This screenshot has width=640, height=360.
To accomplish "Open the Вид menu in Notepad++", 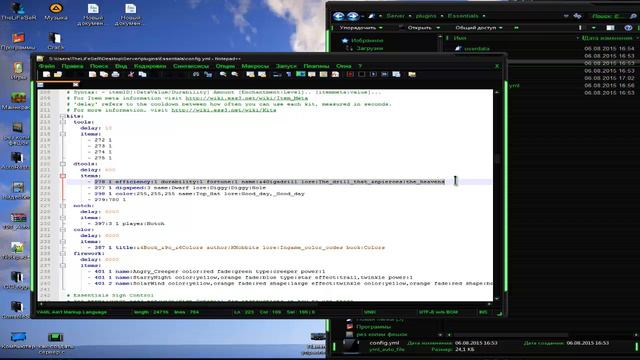I will click(x=121, y=66).
